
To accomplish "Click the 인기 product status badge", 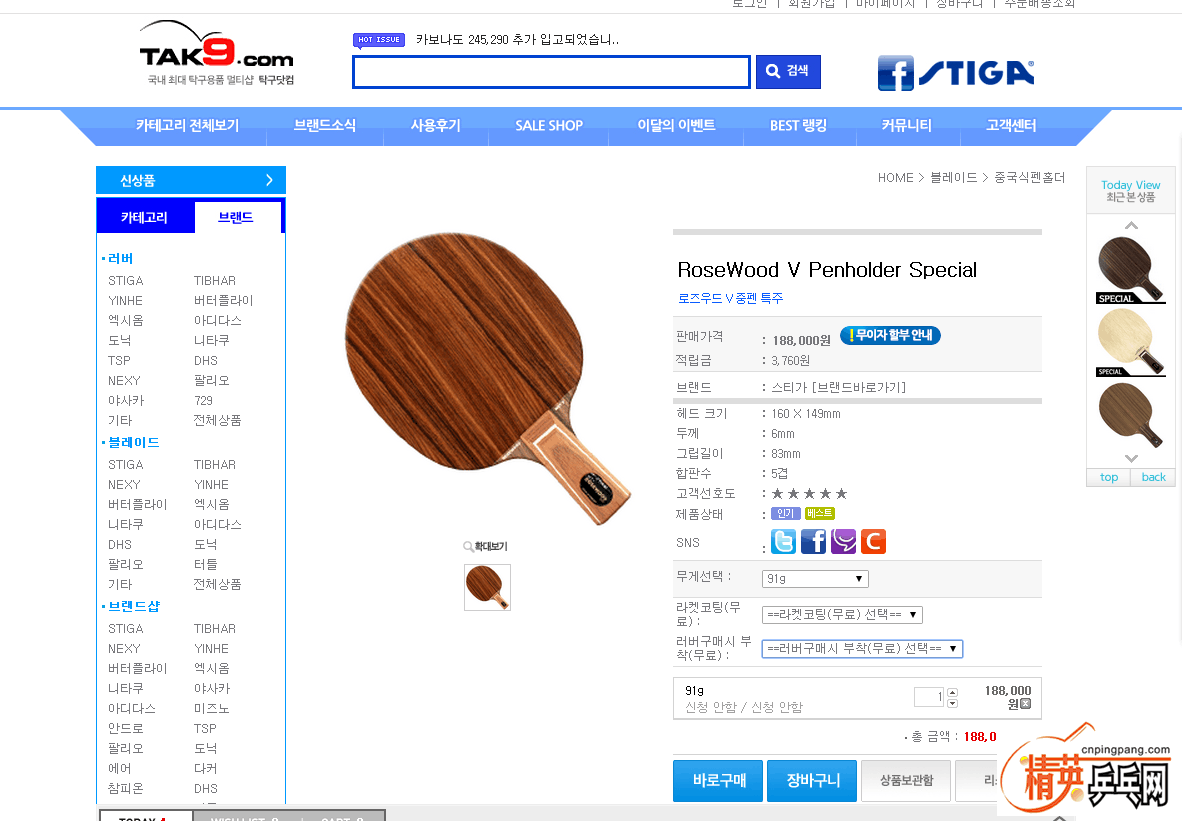I will click(785, 513).
